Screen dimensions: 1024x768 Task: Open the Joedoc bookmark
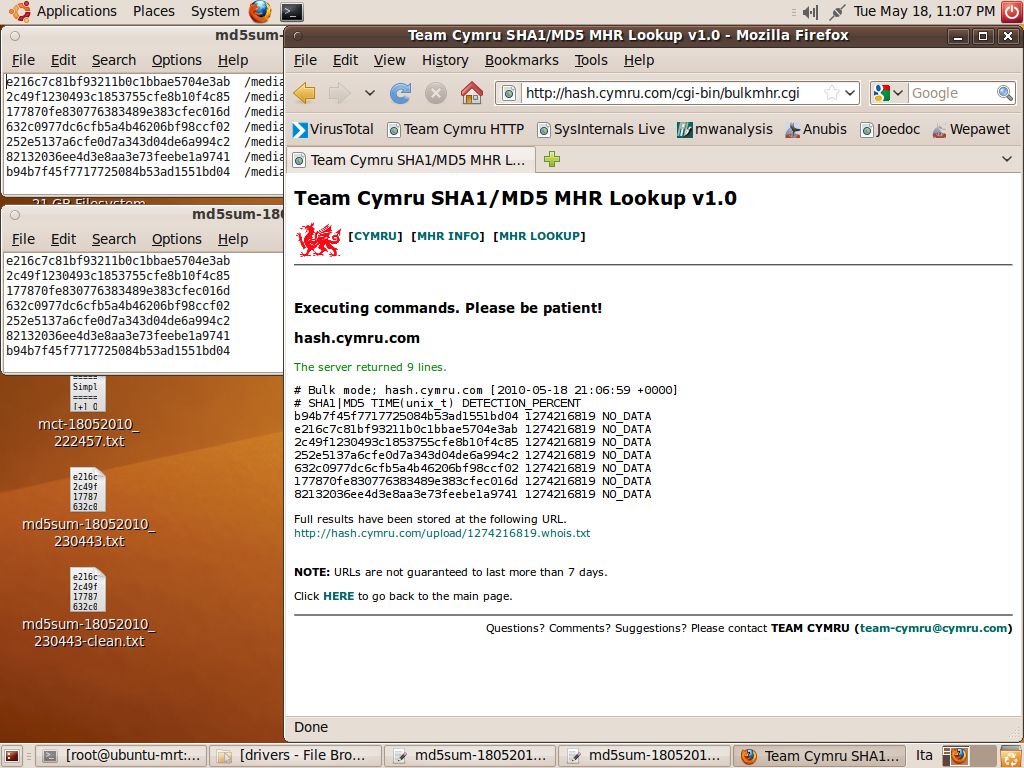(890, 129)
